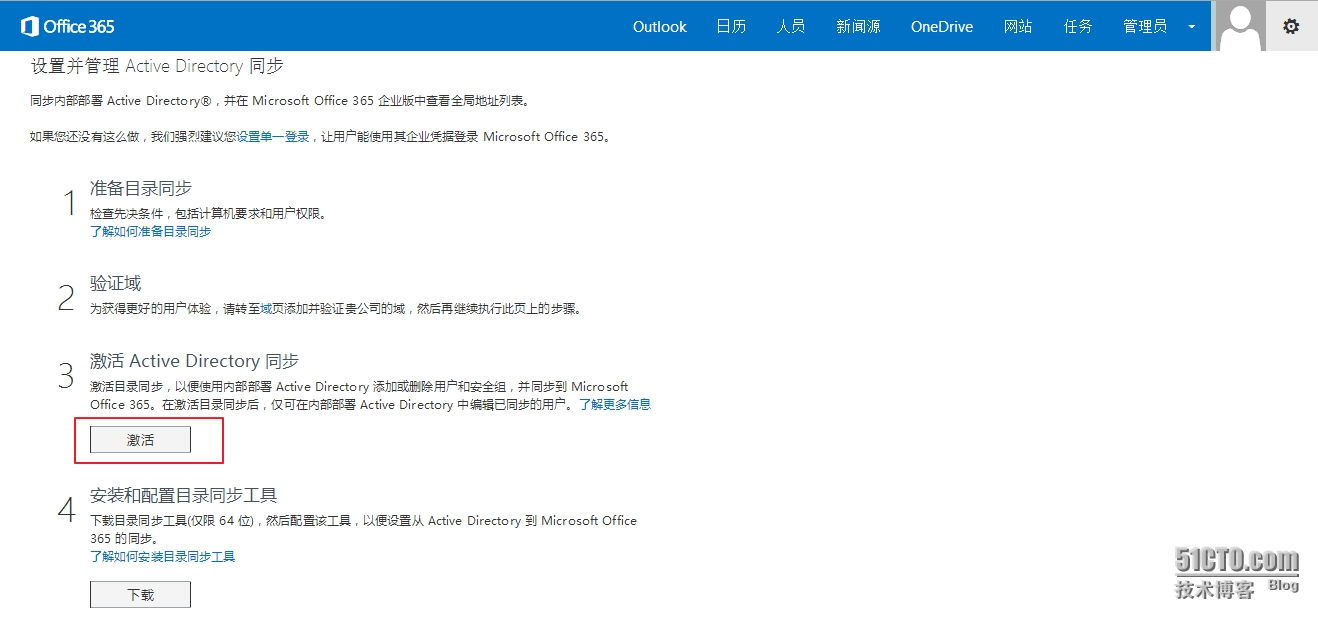Select 新闻源 in the navigation bar
The image size is (1318, 618).
(x=858, y=27)
